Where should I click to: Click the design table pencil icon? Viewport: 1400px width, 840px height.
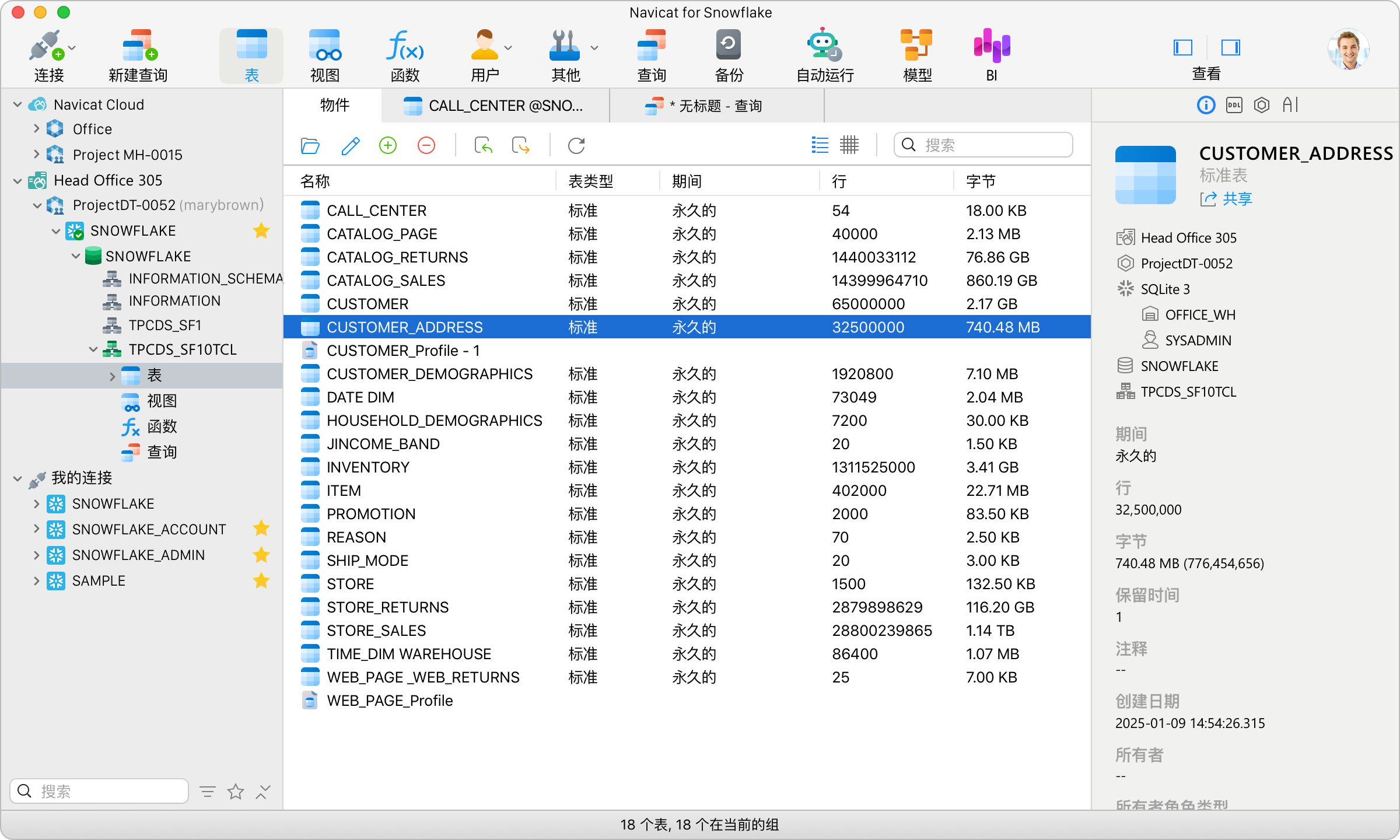pos(350,145)
